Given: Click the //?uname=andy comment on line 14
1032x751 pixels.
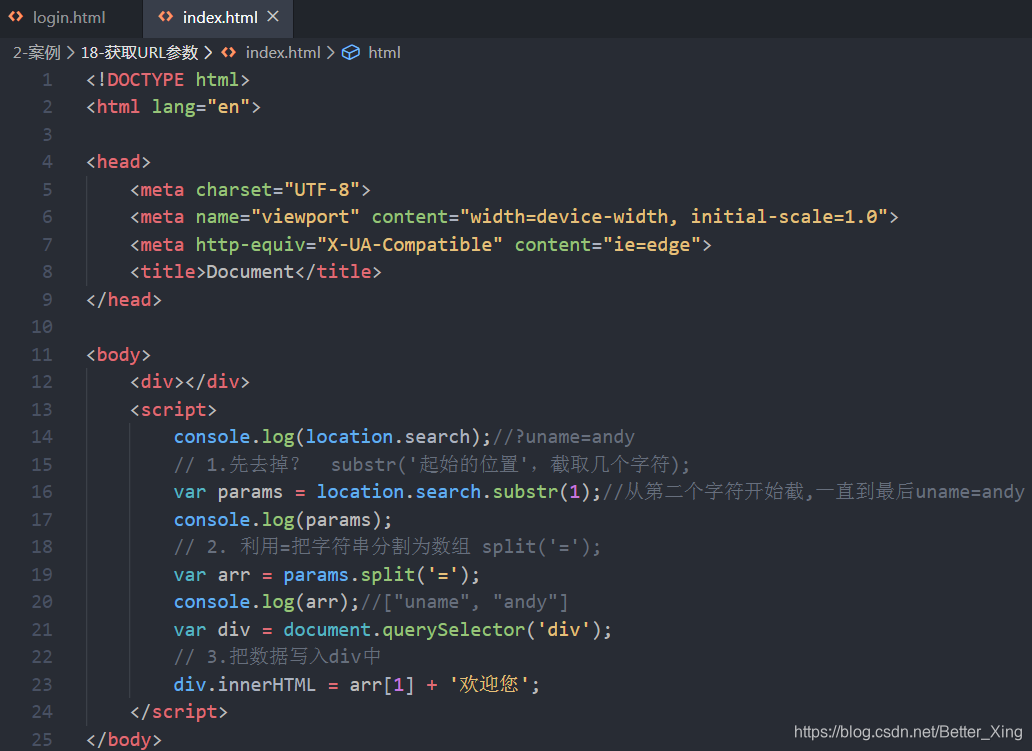Looking at the screenshot, I should 563,437.
